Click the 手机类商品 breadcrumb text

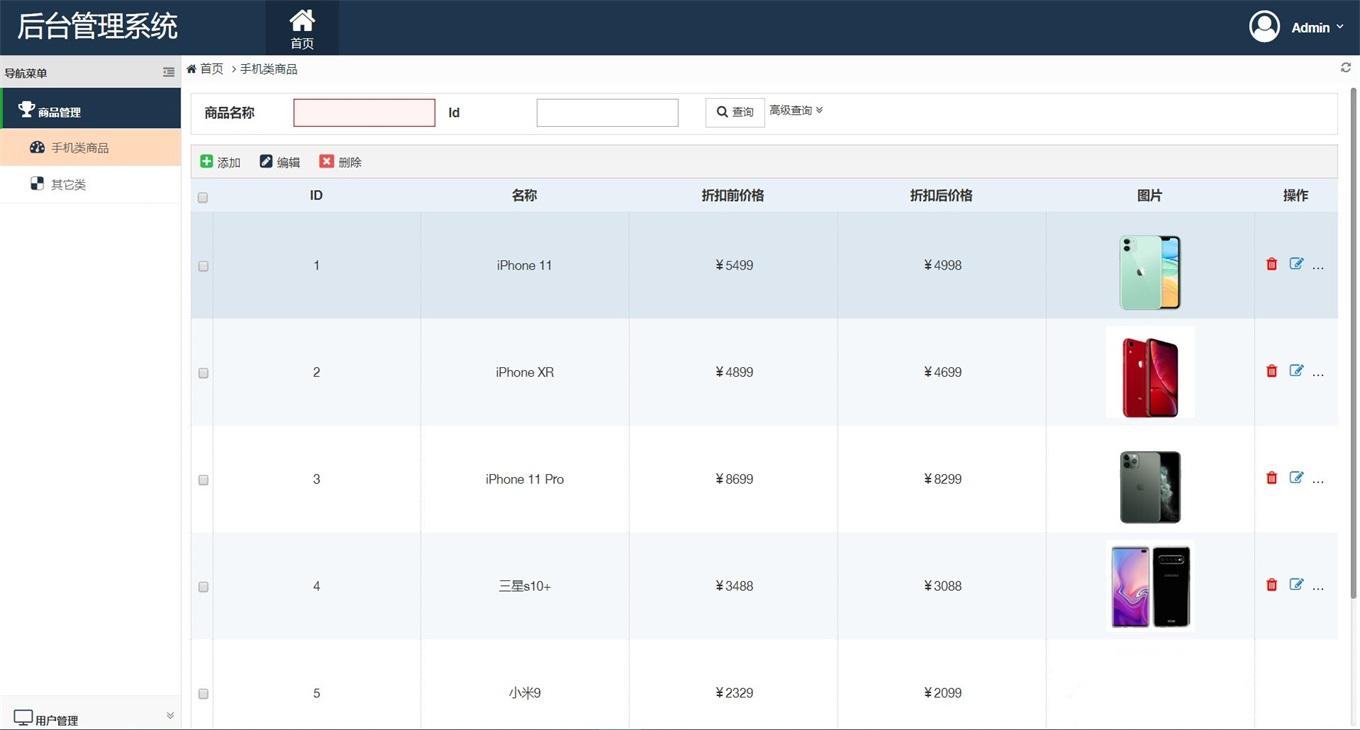[x=269, y=69]
